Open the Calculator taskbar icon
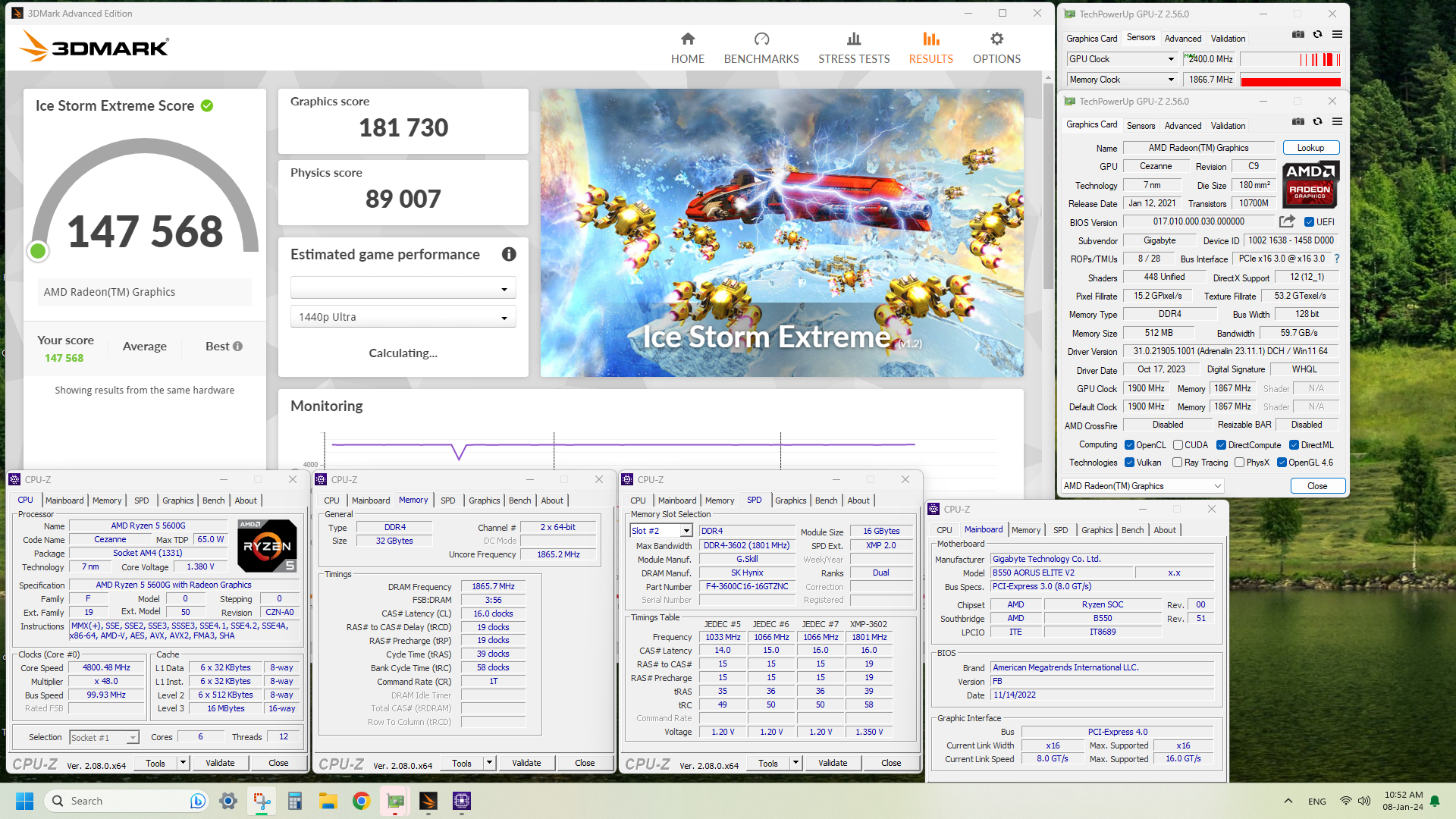The height and width of the screenshot is (819, 1456). coord(295,801)
